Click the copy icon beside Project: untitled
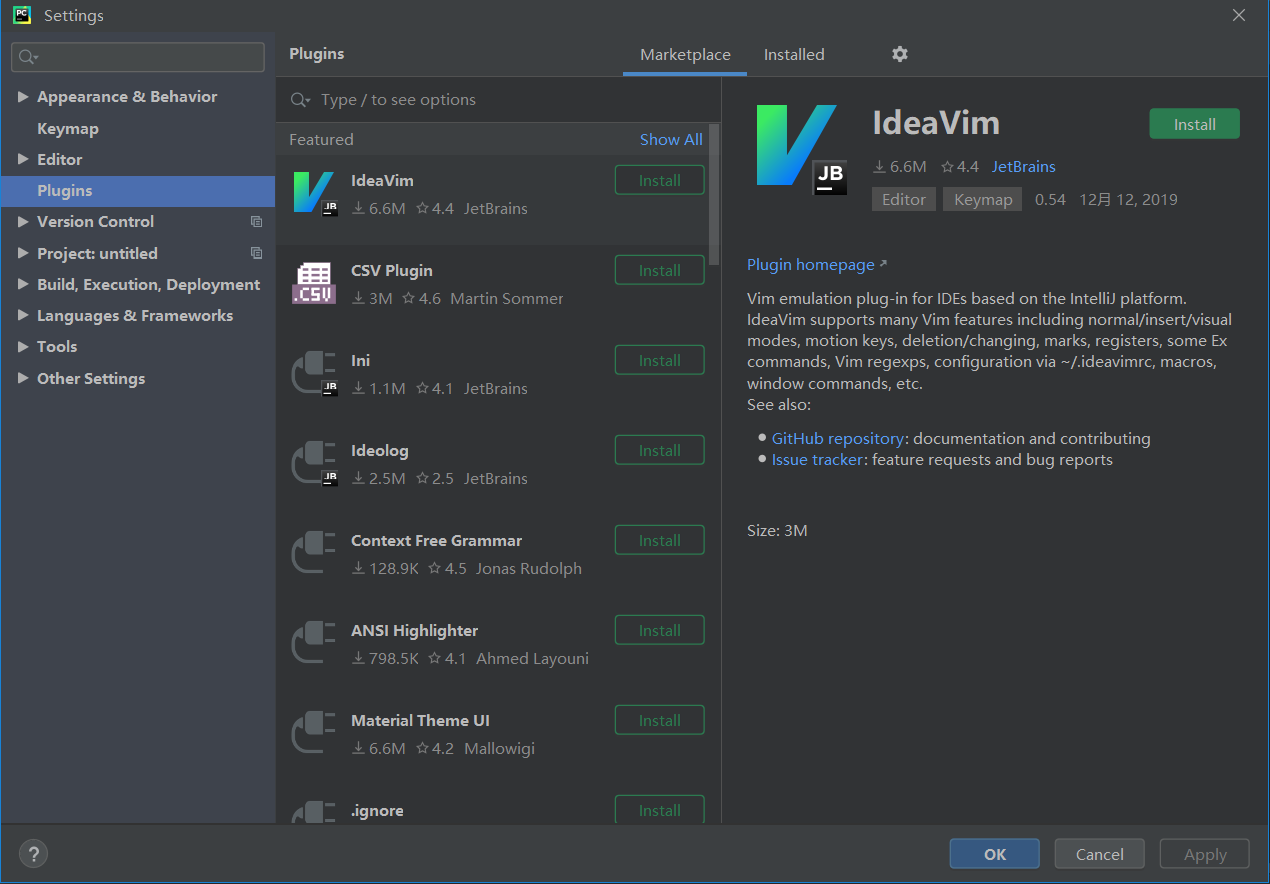 point(257,253)
